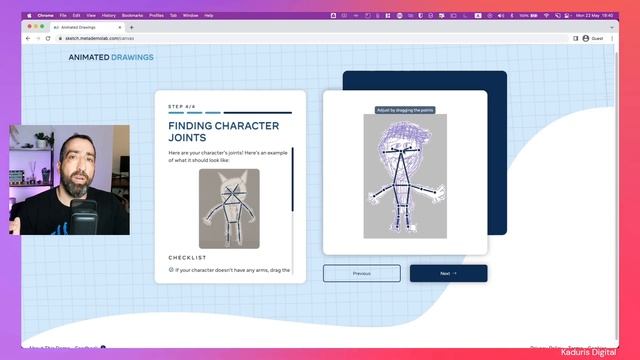Click the 'Finding Character Joints' heading

(224, 131)
